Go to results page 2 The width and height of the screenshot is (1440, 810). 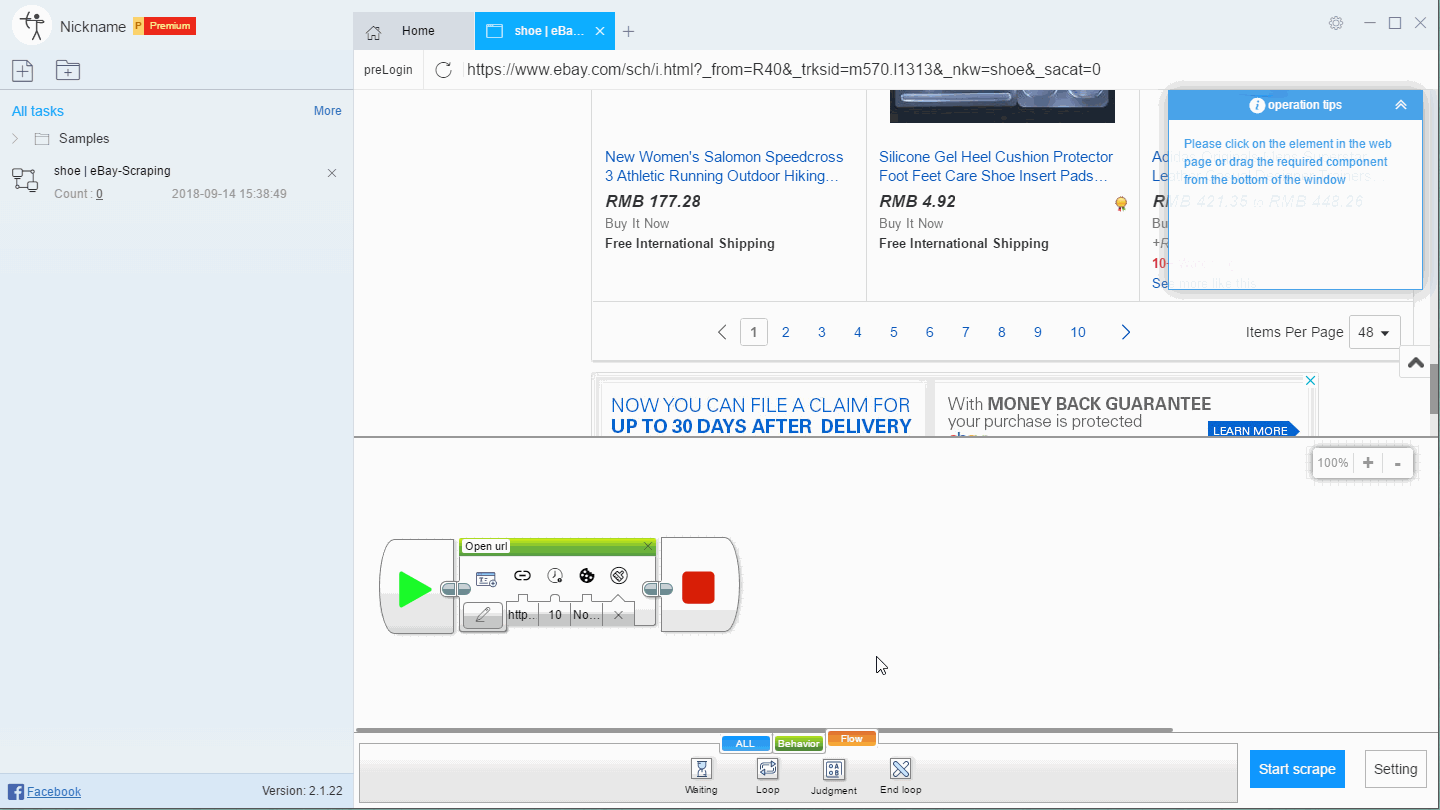tap(786, 332)
